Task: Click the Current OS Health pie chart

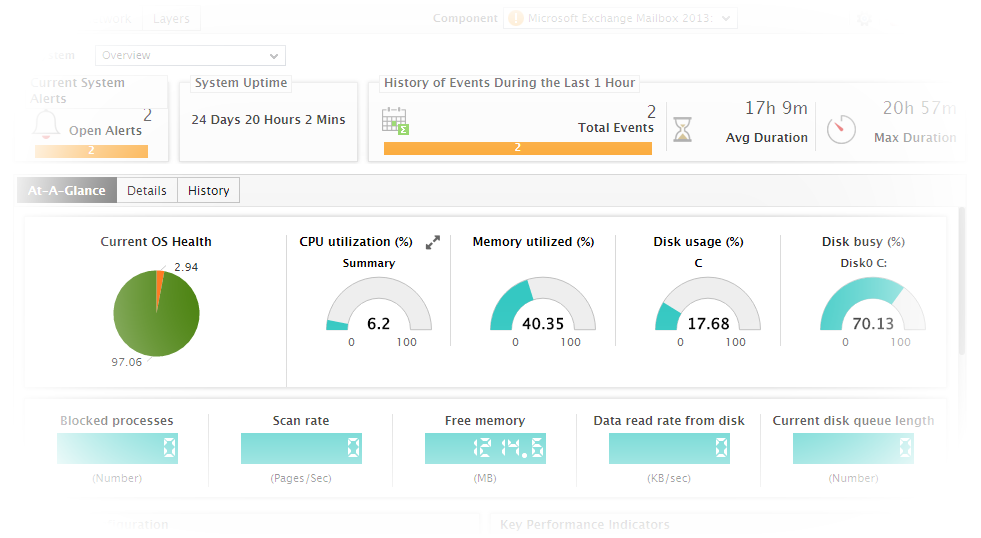Action: tap(156, 314)
